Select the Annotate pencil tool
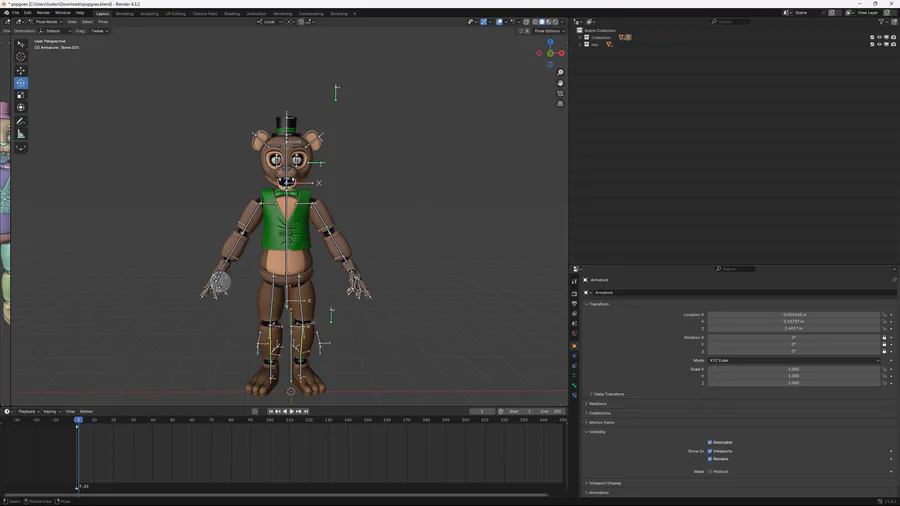 (21, 121)
